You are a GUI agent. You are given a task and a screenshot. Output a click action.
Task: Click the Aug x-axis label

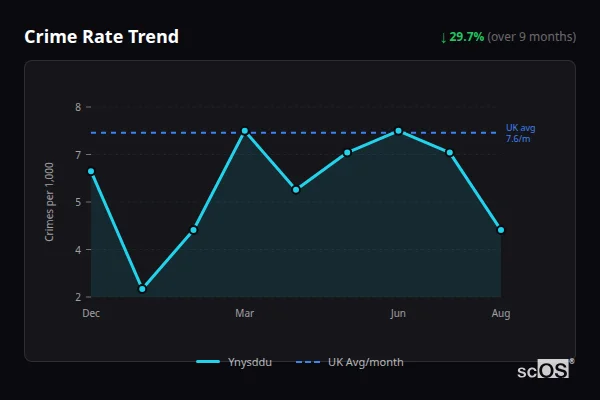(x=501, y=313)
